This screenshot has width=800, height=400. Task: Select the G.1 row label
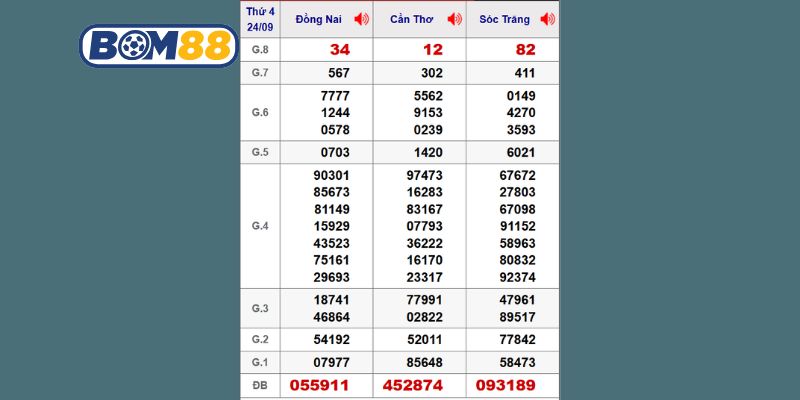(260, 362)
